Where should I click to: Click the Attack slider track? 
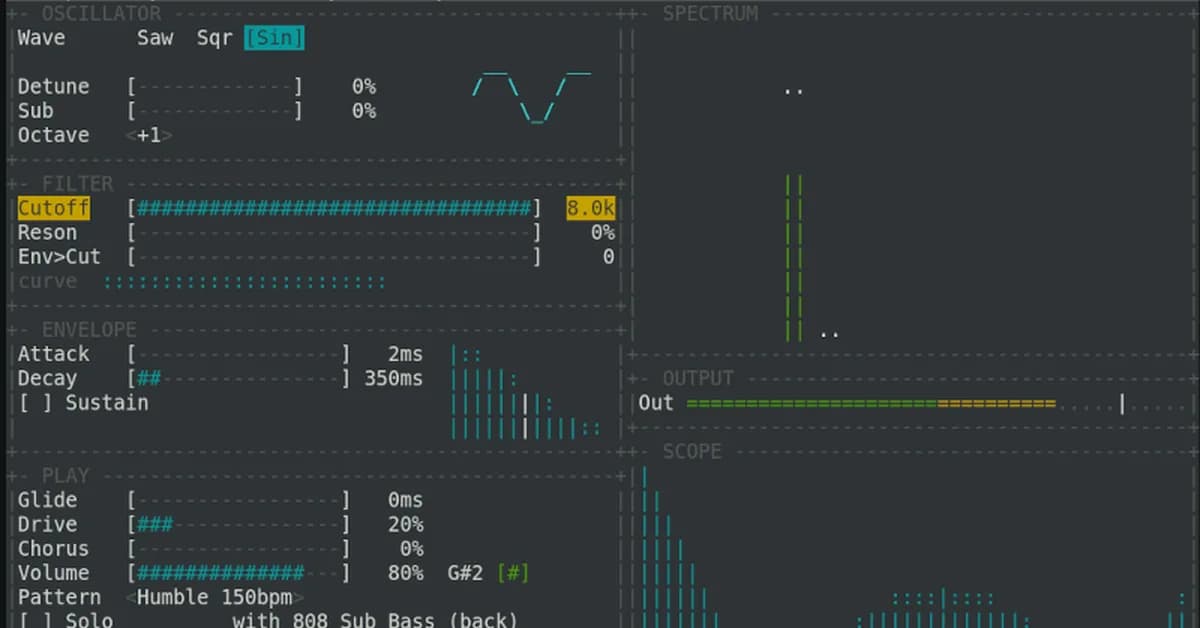tap(240, 354)
